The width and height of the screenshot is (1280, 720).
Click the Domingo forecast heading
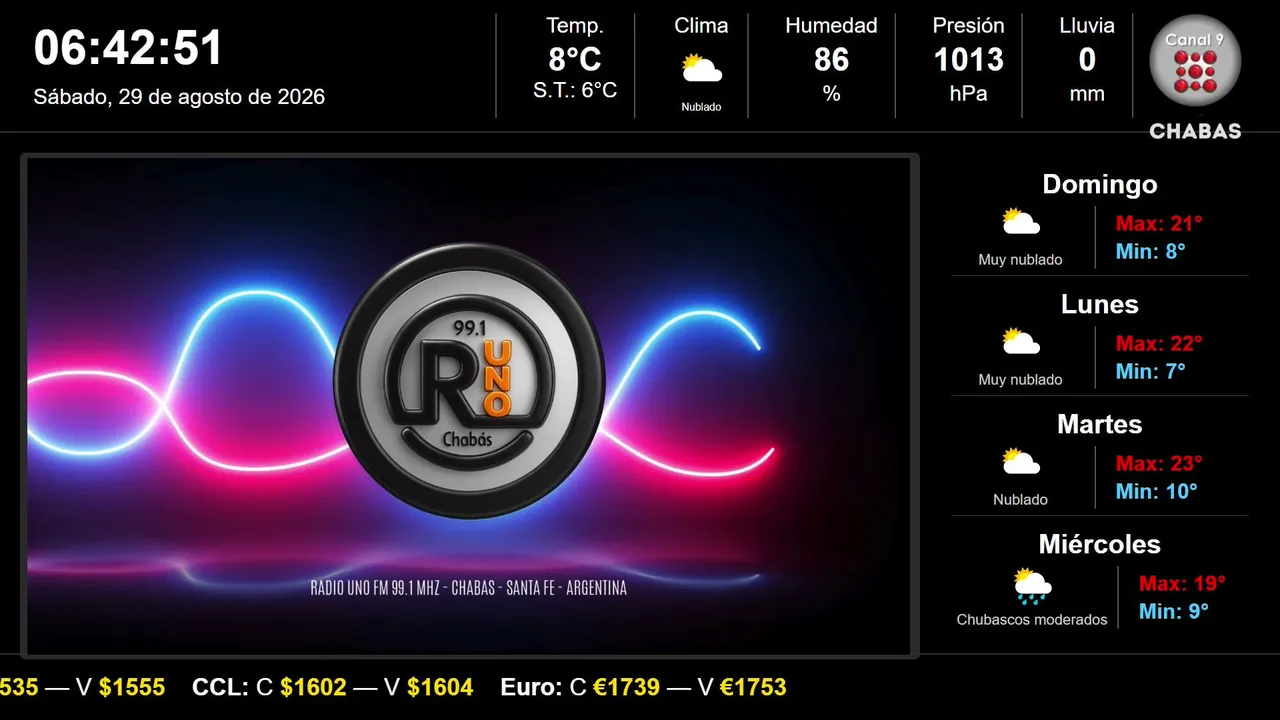[1100, 184]
